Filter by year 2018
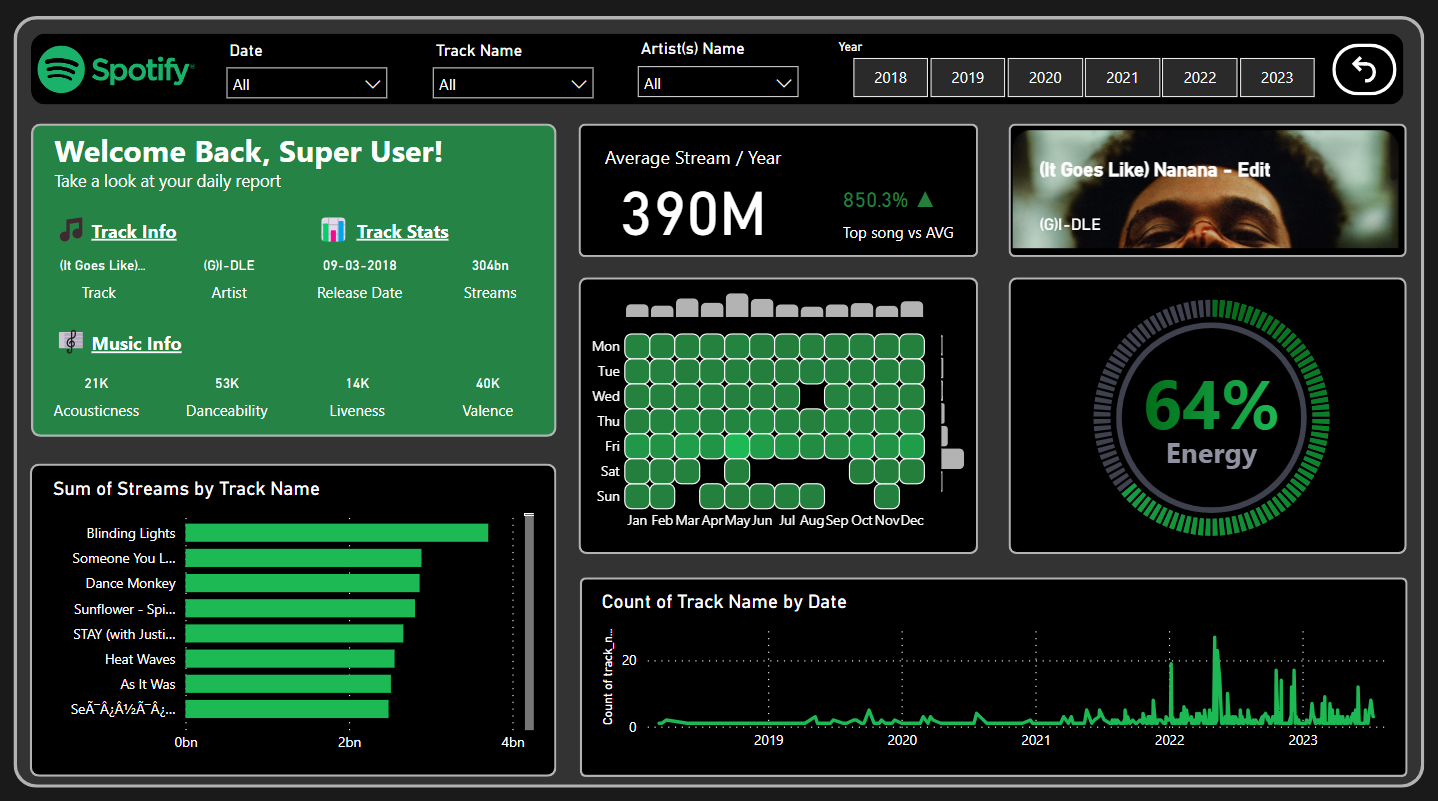 (x=890, y=77)
